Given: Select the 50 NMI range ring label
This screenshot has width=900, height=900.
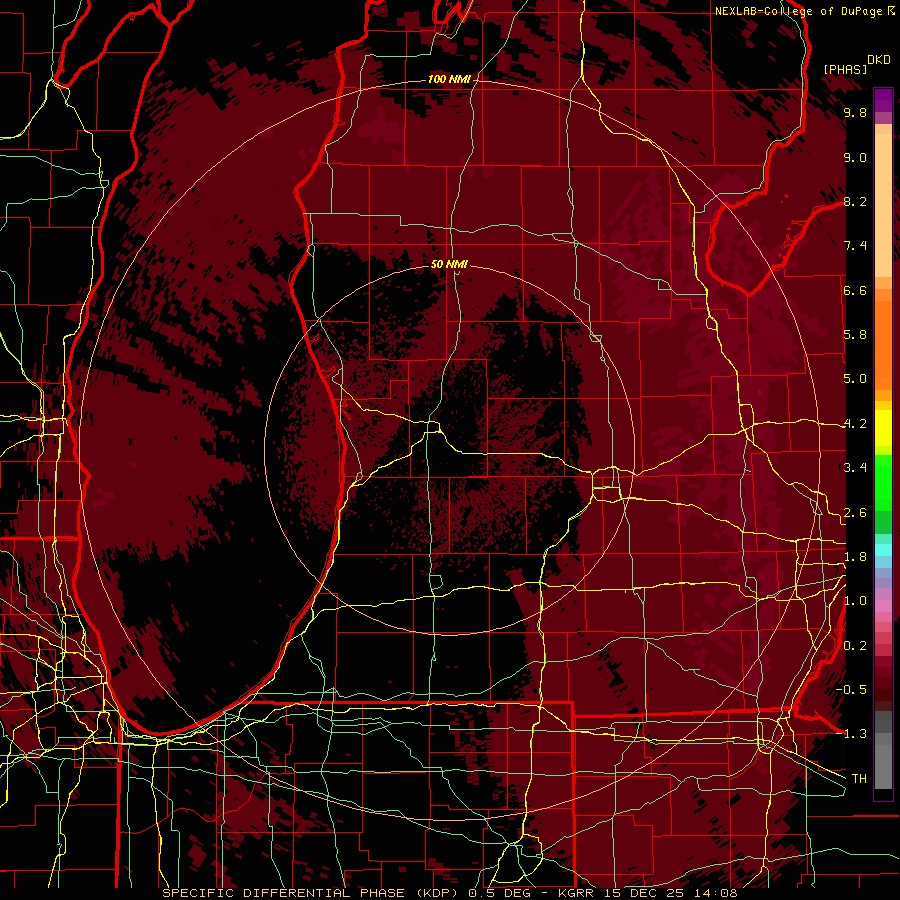Looking at the screenshot, I should click(x=449, y=264).
